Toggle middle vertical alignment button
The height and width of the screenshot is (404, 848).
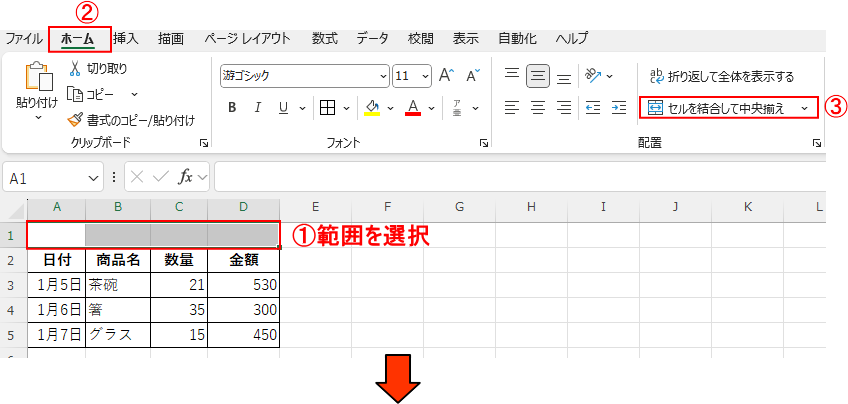pos(538,76)
